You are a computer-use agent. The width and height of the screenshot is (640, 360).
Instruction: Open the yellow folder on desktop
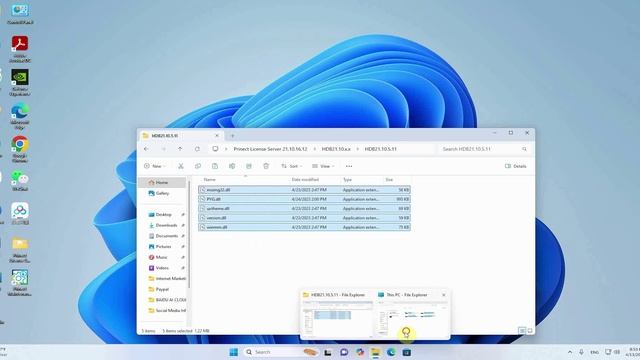[x=20, y=250]
